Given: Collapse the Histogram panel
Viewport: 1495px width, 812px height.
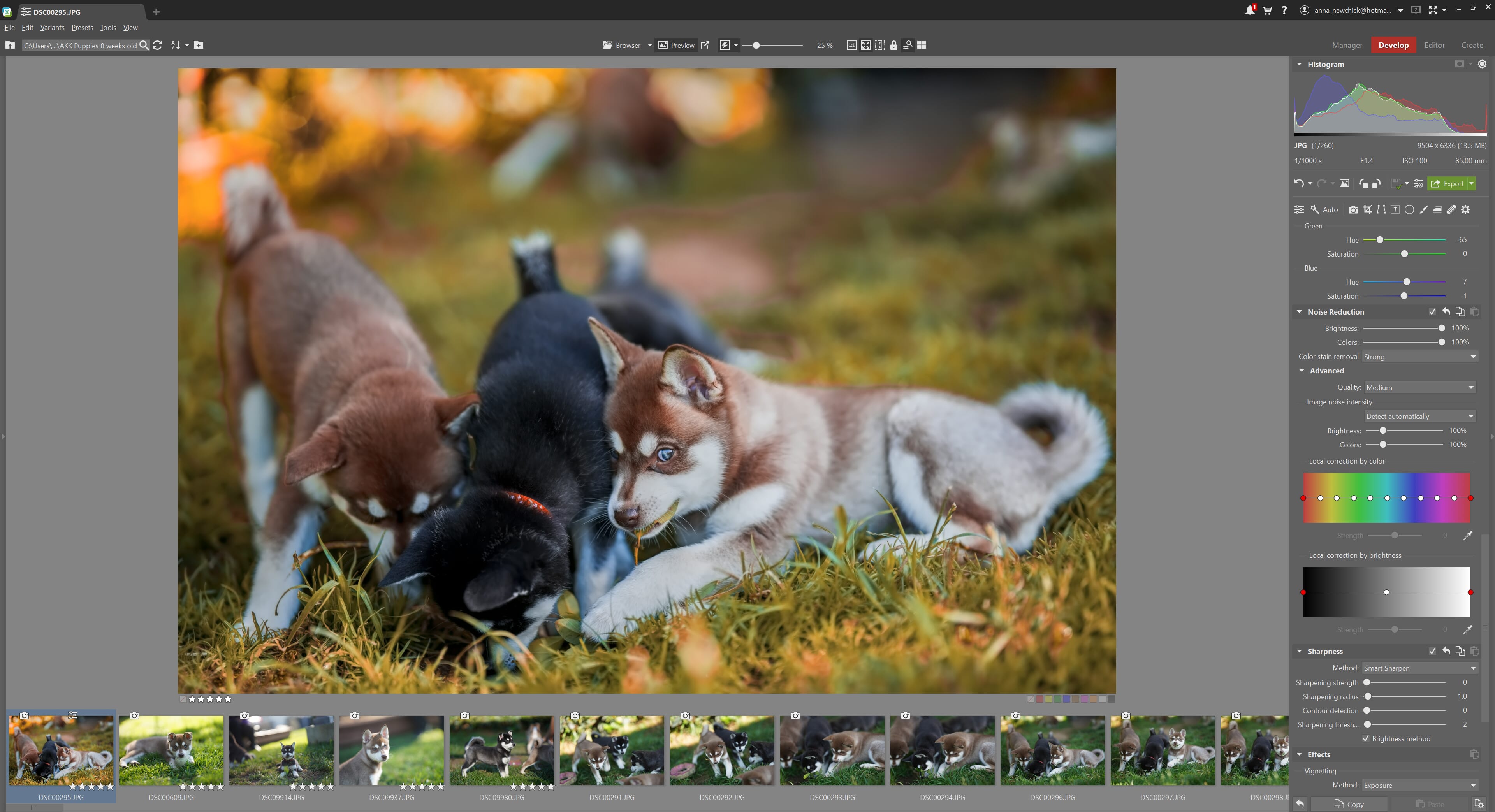Looking at the screenshot, I should [x=1299, y=65].
